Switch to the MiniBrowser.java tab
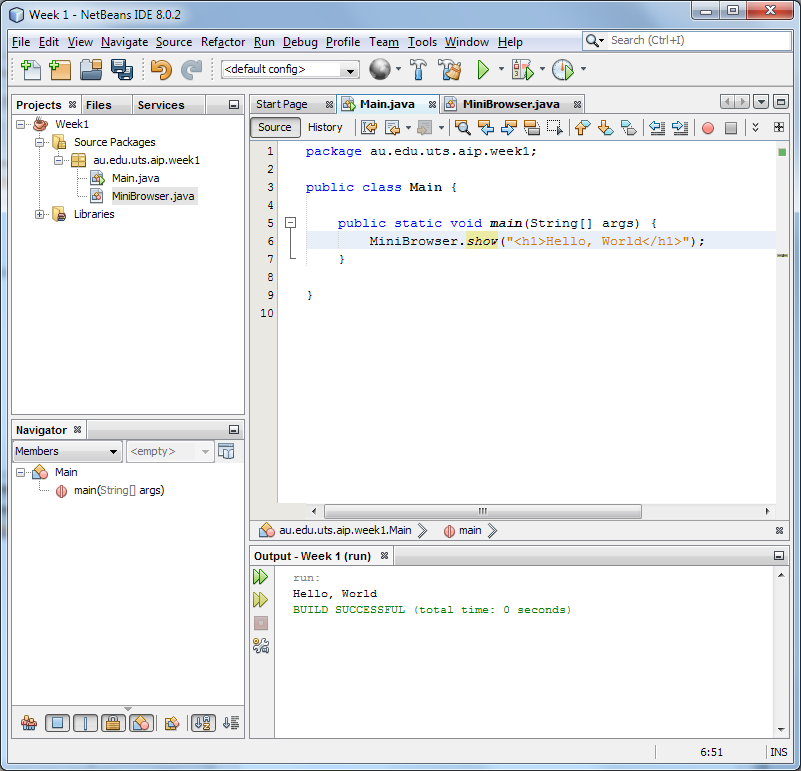The height and width of the screenshot is (771, 801). coord(510,104)
